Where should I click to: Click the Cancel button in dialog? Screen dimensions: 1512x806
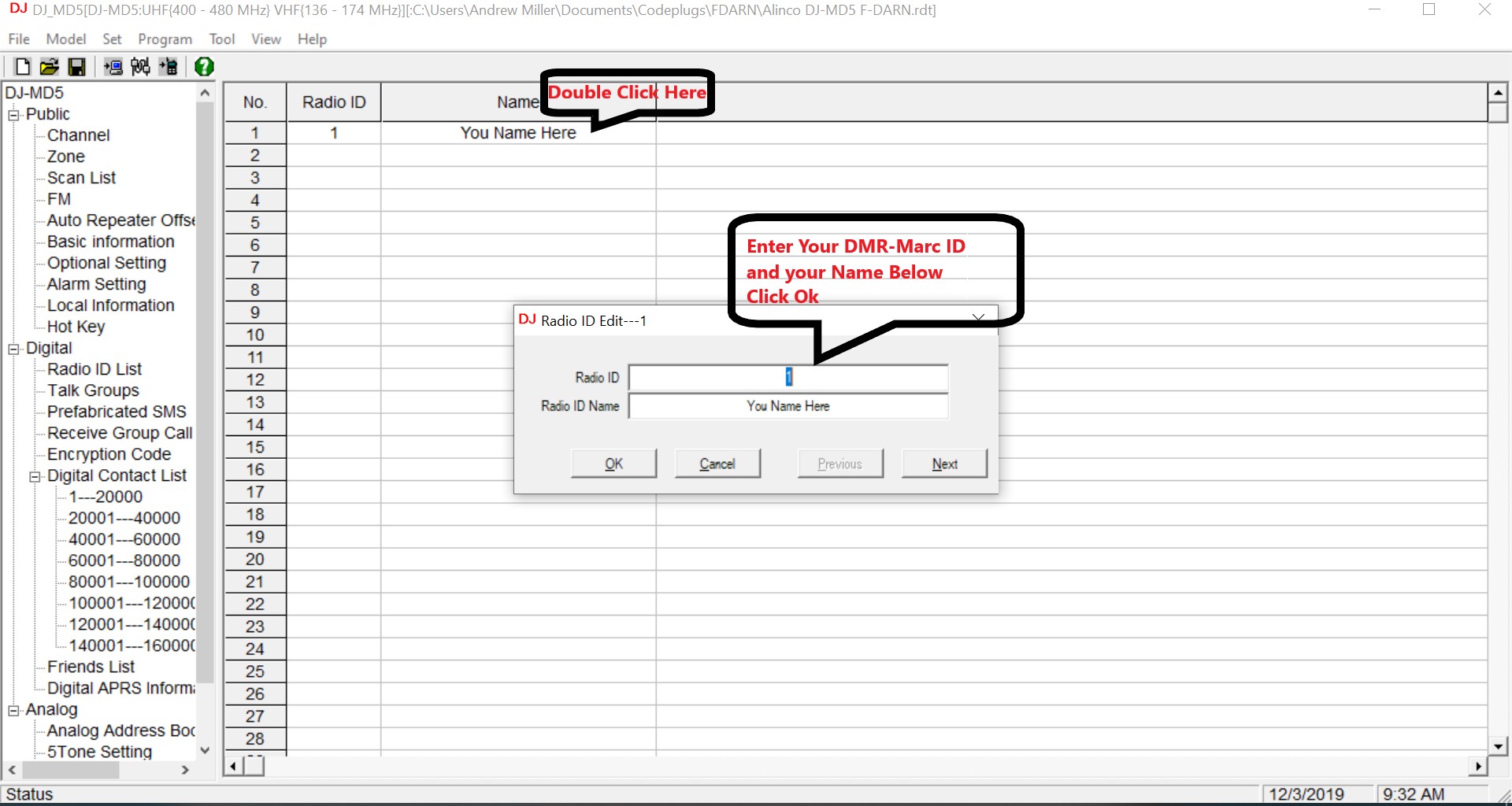click(x=717, y=464)
